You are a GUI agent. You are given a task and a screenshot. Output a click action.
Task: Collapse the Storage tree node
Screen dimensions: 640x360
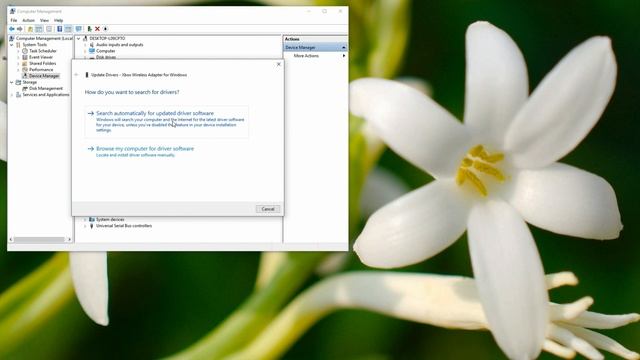tap(11, 82)
